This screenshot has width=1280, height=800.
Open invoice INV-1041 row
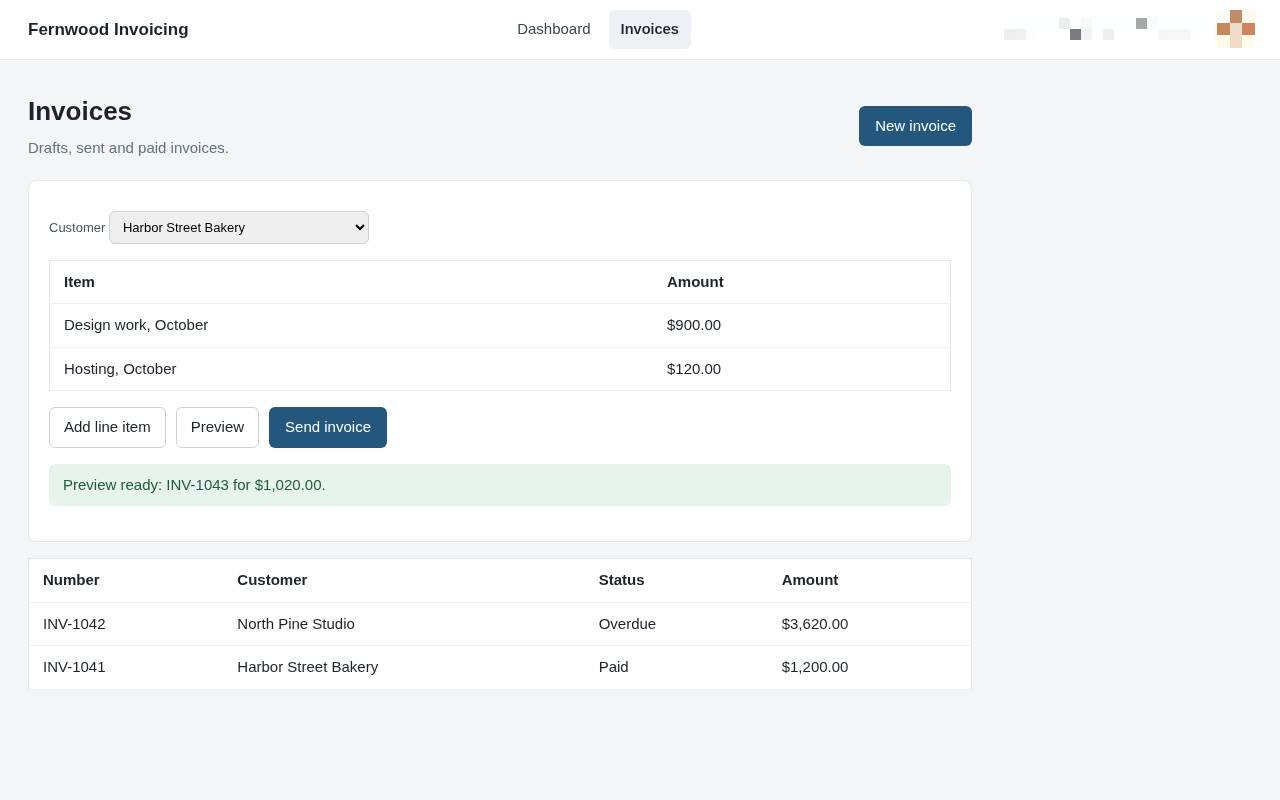point(500,667)
